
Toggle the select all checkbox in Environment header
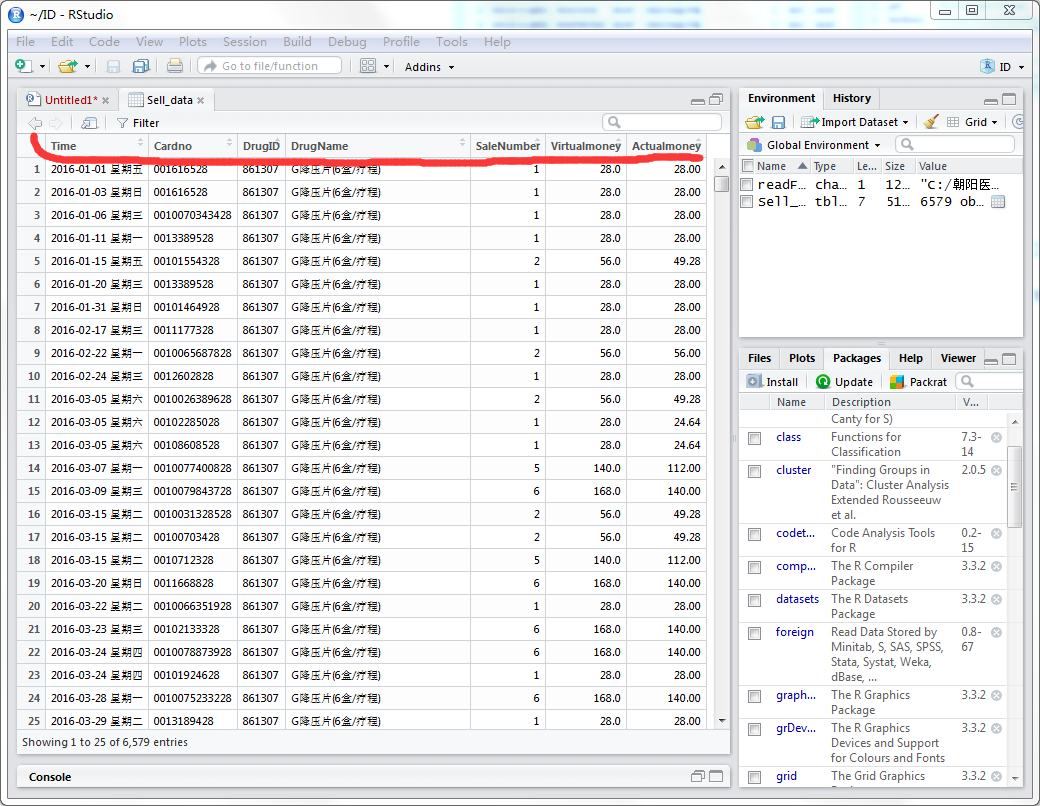pyautogui.click(x=748, y=166)
